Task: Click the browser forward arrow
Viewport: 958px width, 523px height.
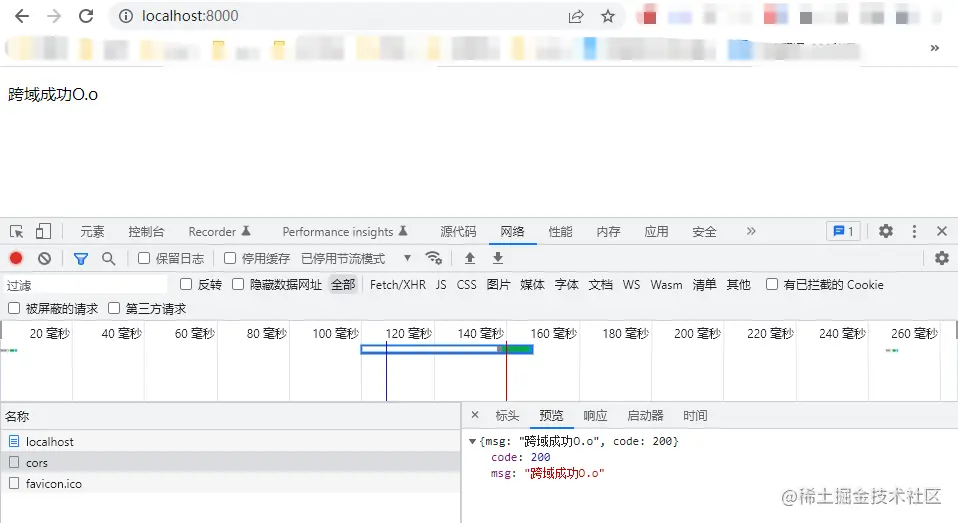Action: point(54,16)
